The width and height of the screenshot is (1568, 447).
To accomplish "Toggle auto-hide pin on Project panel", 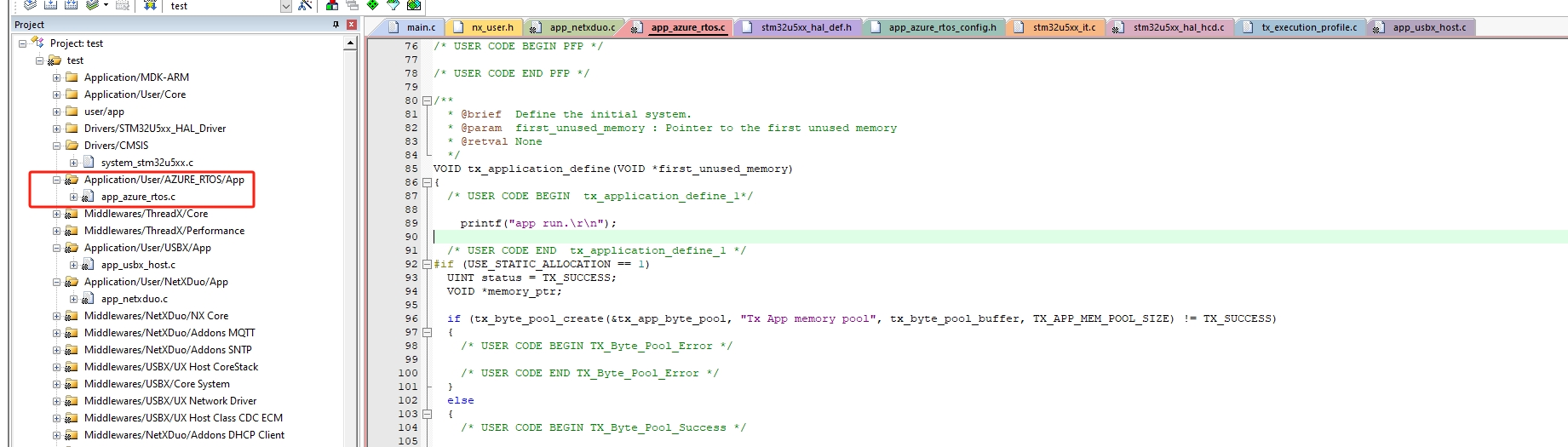I will (336, 25).
